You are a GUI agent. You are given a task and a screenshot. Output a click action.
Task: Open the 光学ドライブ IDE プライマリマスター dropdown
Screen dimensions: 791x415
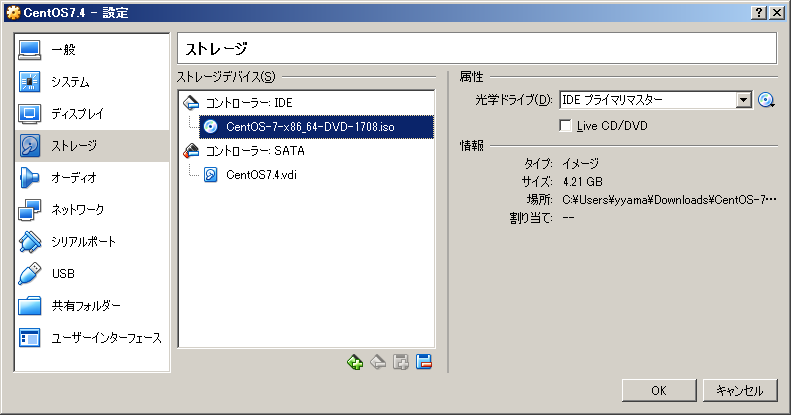655,100
